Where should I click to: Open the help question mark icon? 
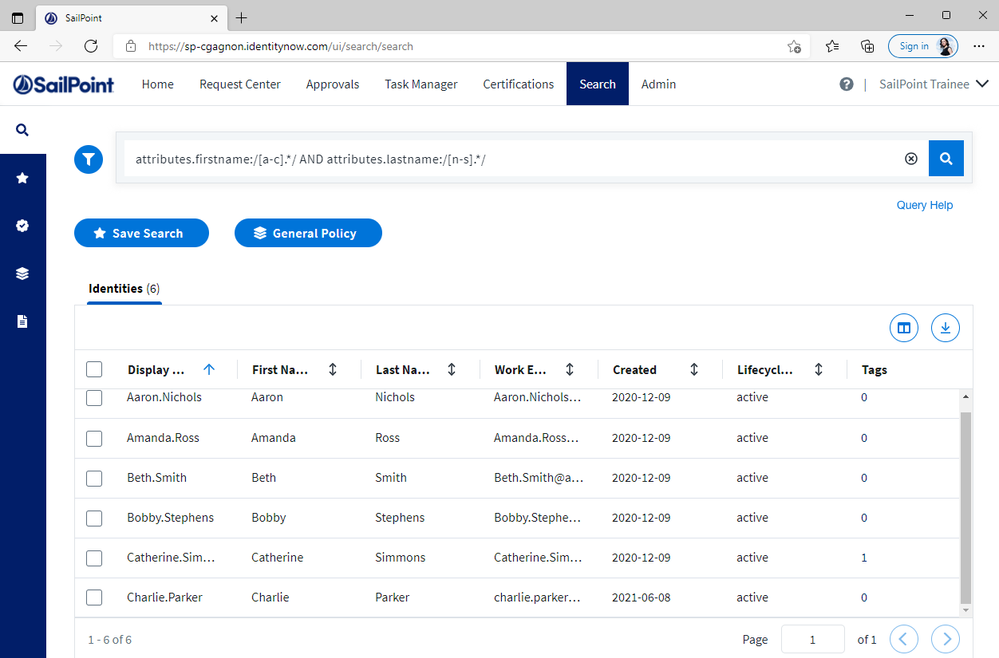(x=847, y=85)
